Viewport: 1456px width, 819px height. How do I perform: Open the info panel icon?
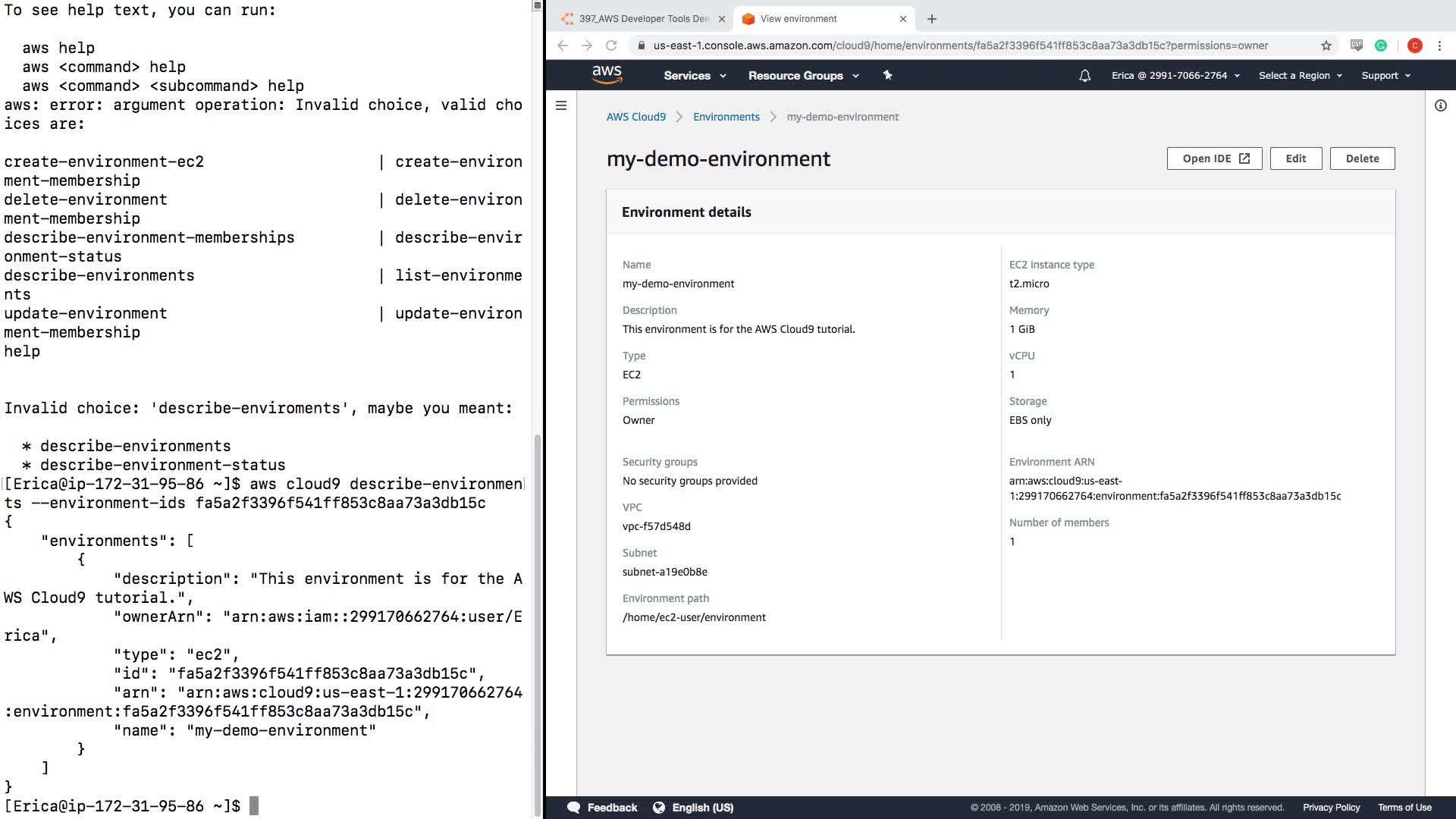pos(1440,105)
